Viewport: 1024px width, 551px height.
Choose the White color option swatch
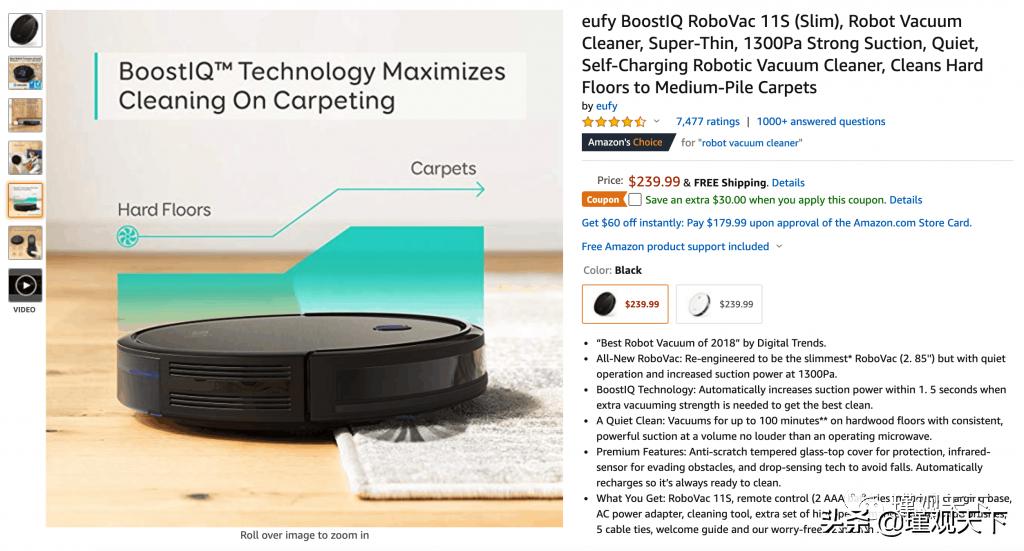718,304
